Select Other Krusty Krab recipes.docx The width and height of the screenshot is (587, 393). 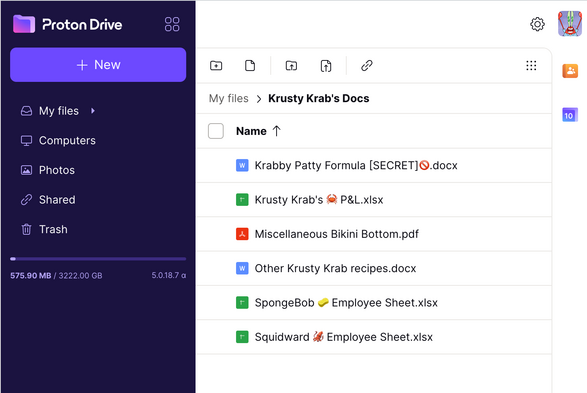pos(374,268)
